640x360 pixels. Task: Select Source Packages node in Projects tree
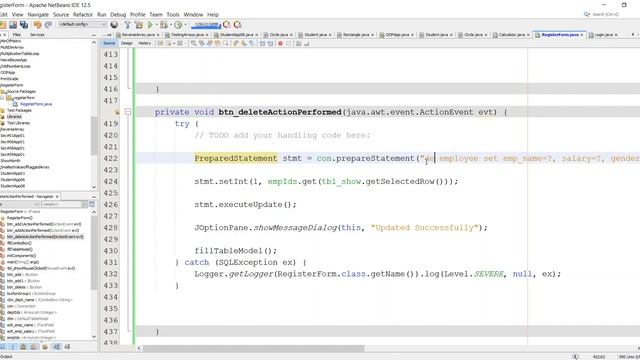click(21, 91)
